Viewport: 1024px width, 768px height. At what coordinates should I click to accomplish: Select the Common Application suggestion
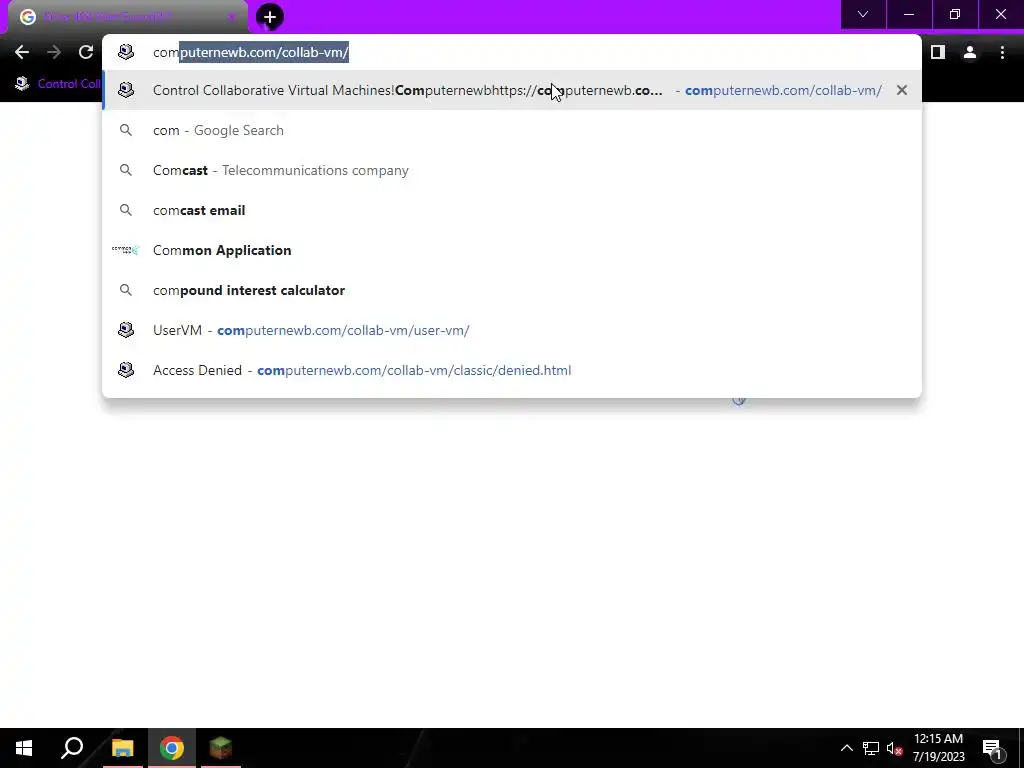pos(512,250)
